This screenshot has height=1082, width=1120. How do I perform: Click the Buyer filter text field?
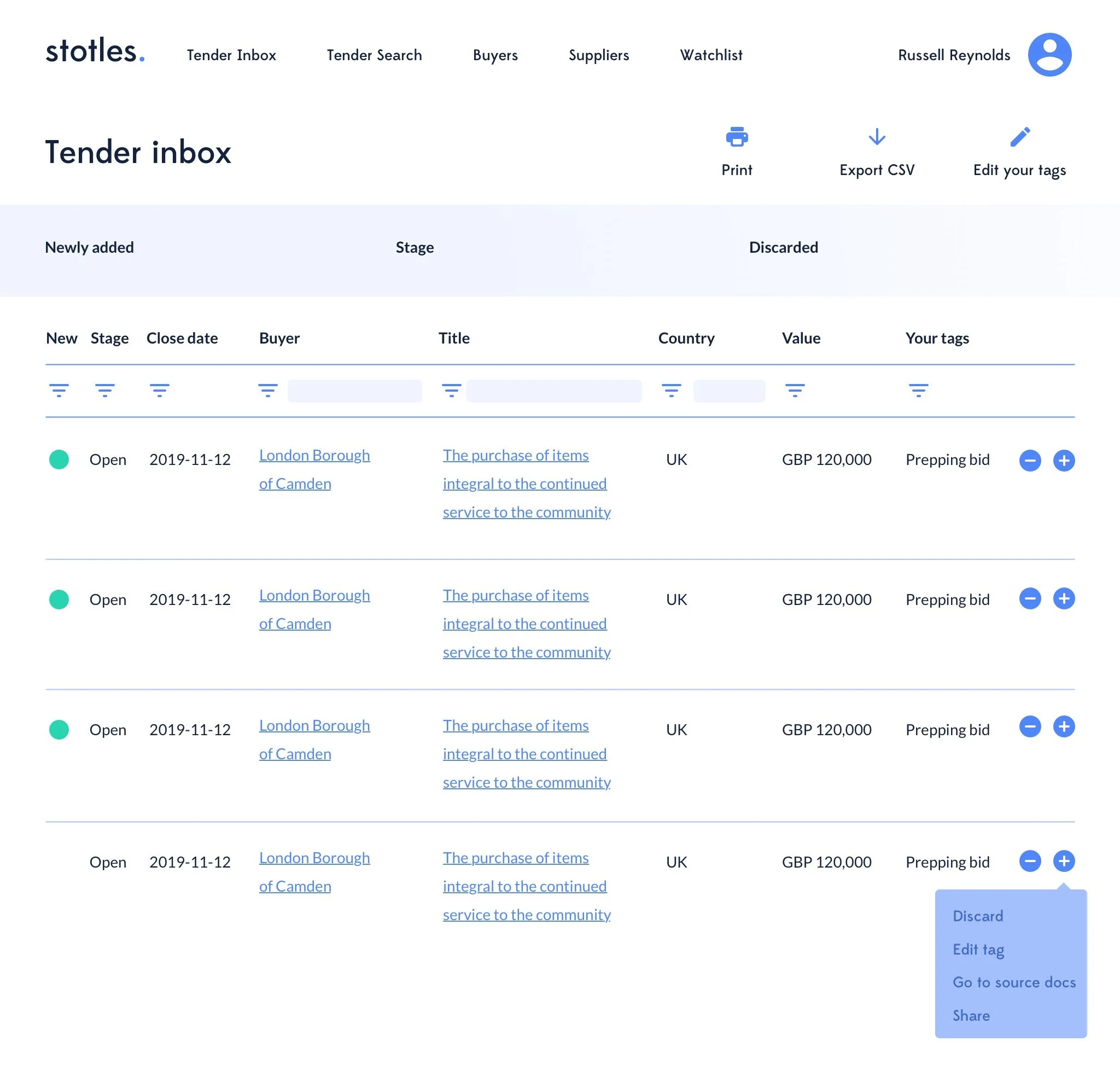tap(354, 391)
